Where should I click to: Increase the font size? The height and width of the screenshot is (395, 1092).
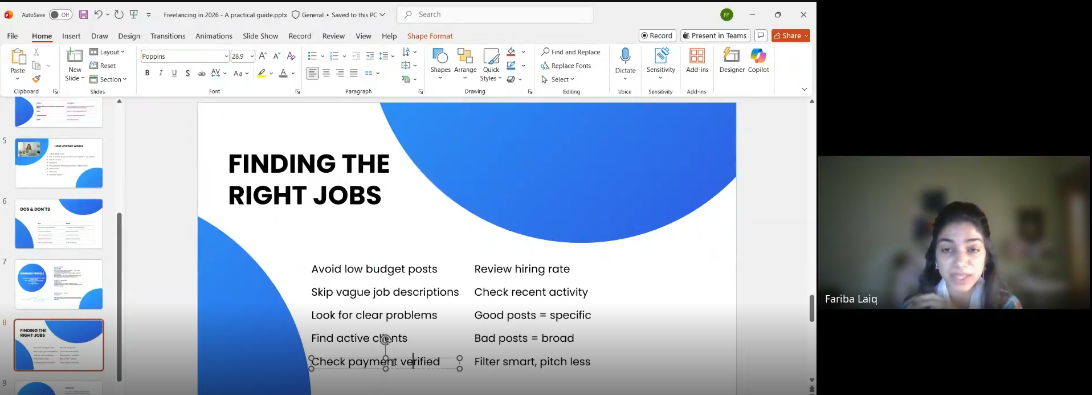coord(263,56)
